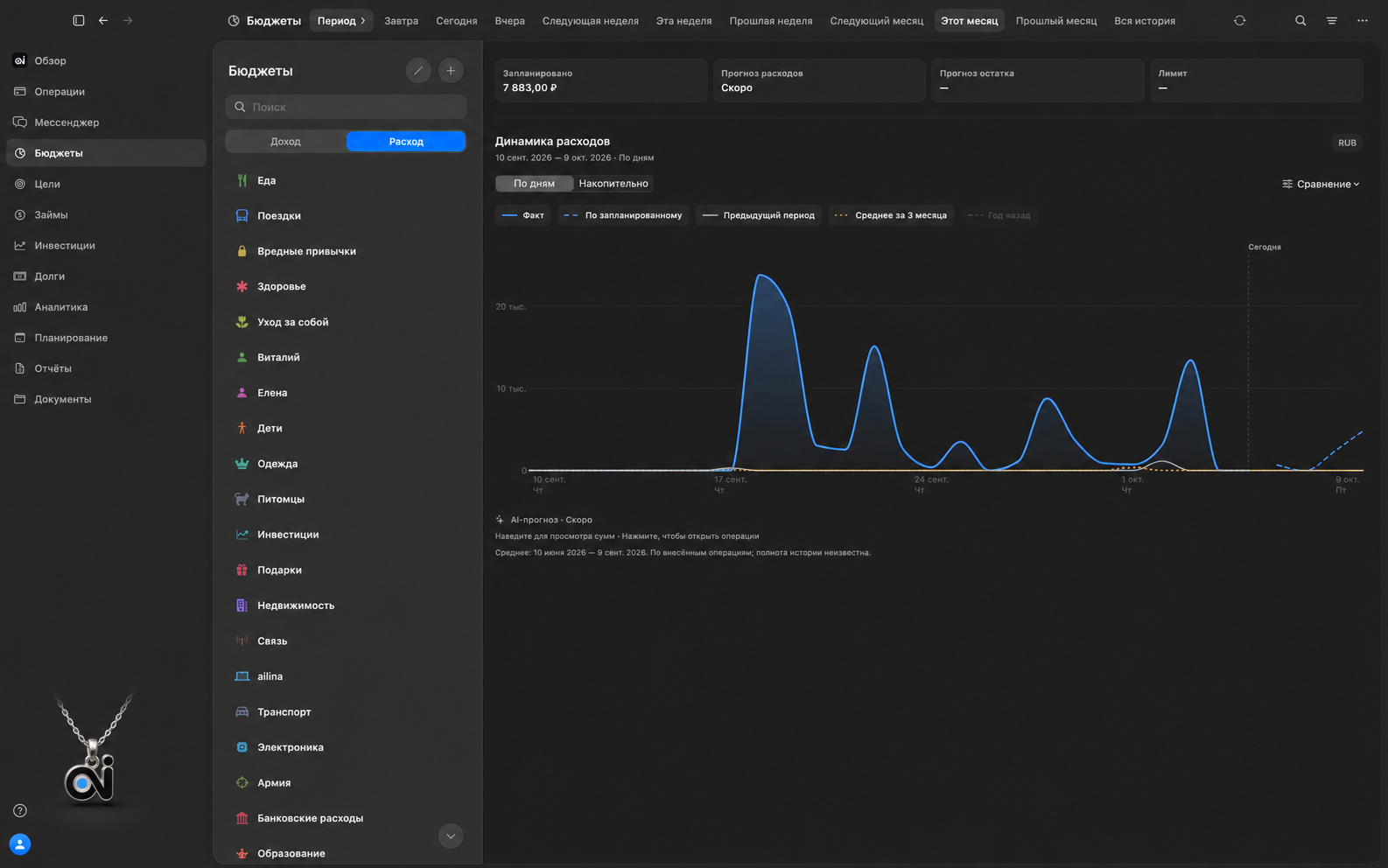1388x868 pixels.
Task: Select the Накопительно chart mode
Action: [x=613, y=184]
